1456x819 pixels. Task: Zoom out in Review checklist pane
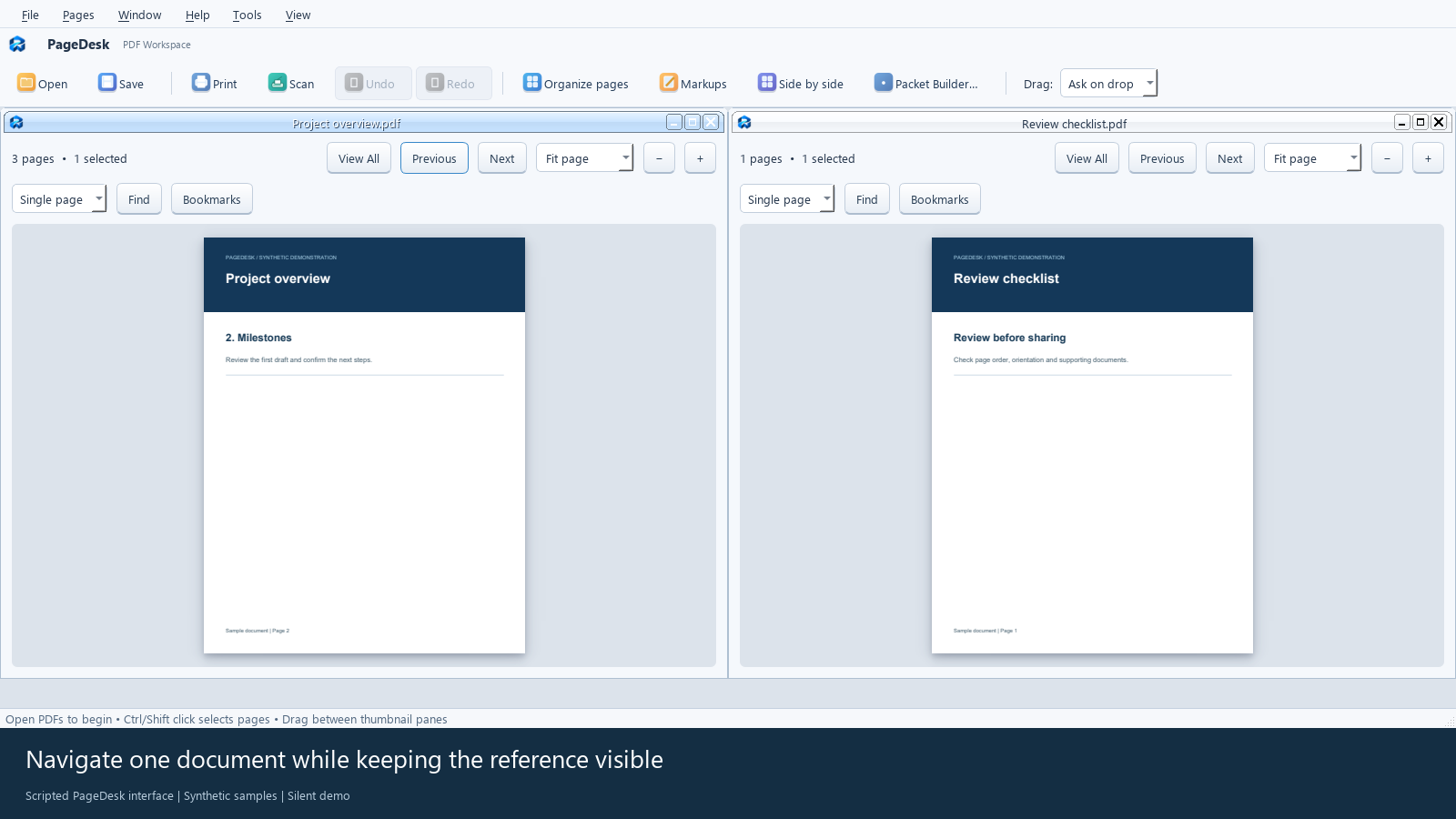[1387, 158]
